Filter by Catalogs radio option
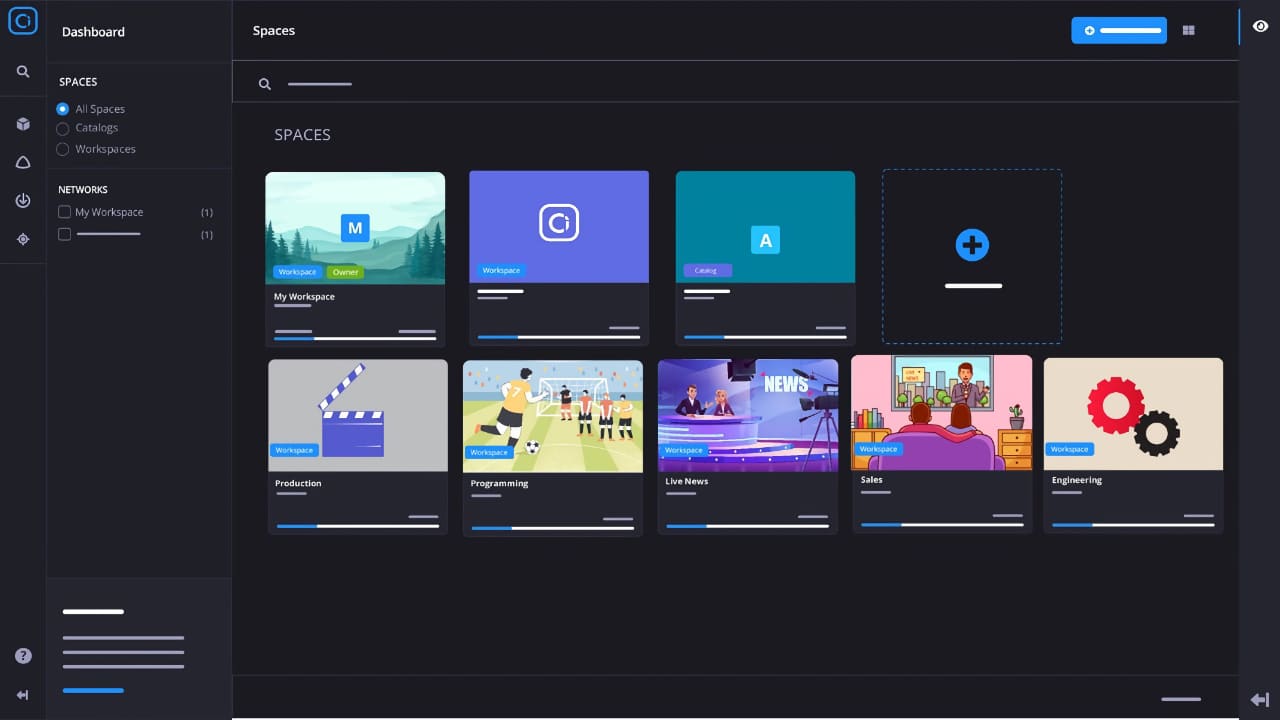This screenshot has height=720, width=1280. pyautogui.click(x=63, y=128)
